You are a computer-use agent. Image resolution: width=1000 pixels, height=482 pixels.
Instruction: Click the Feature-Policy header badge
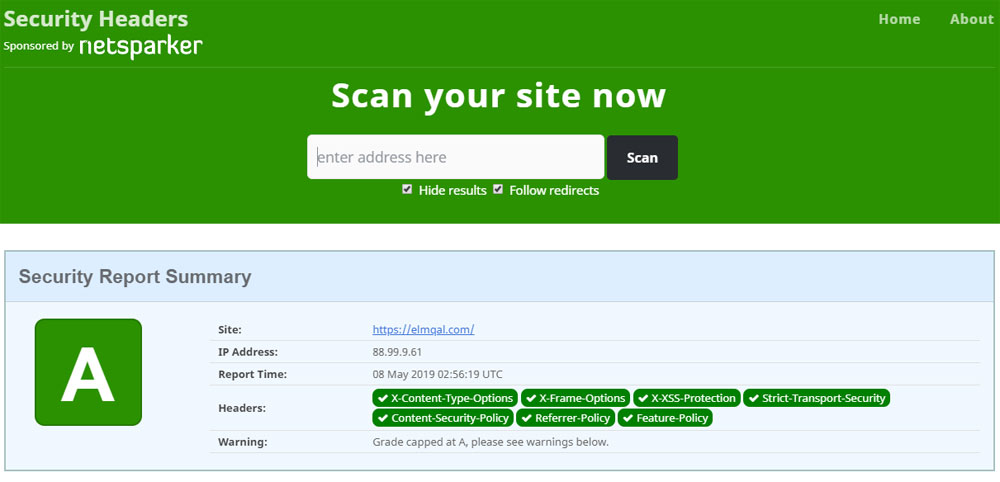[665, 418]
